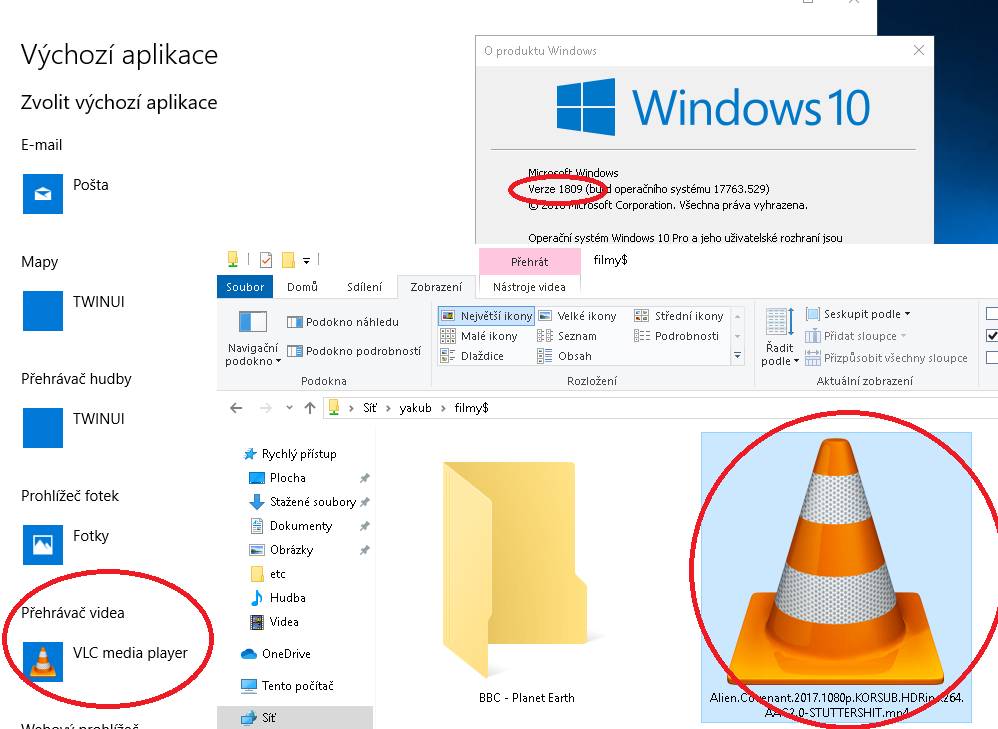Open the Seskupit podle dropdown

click(x=858, y=314)
